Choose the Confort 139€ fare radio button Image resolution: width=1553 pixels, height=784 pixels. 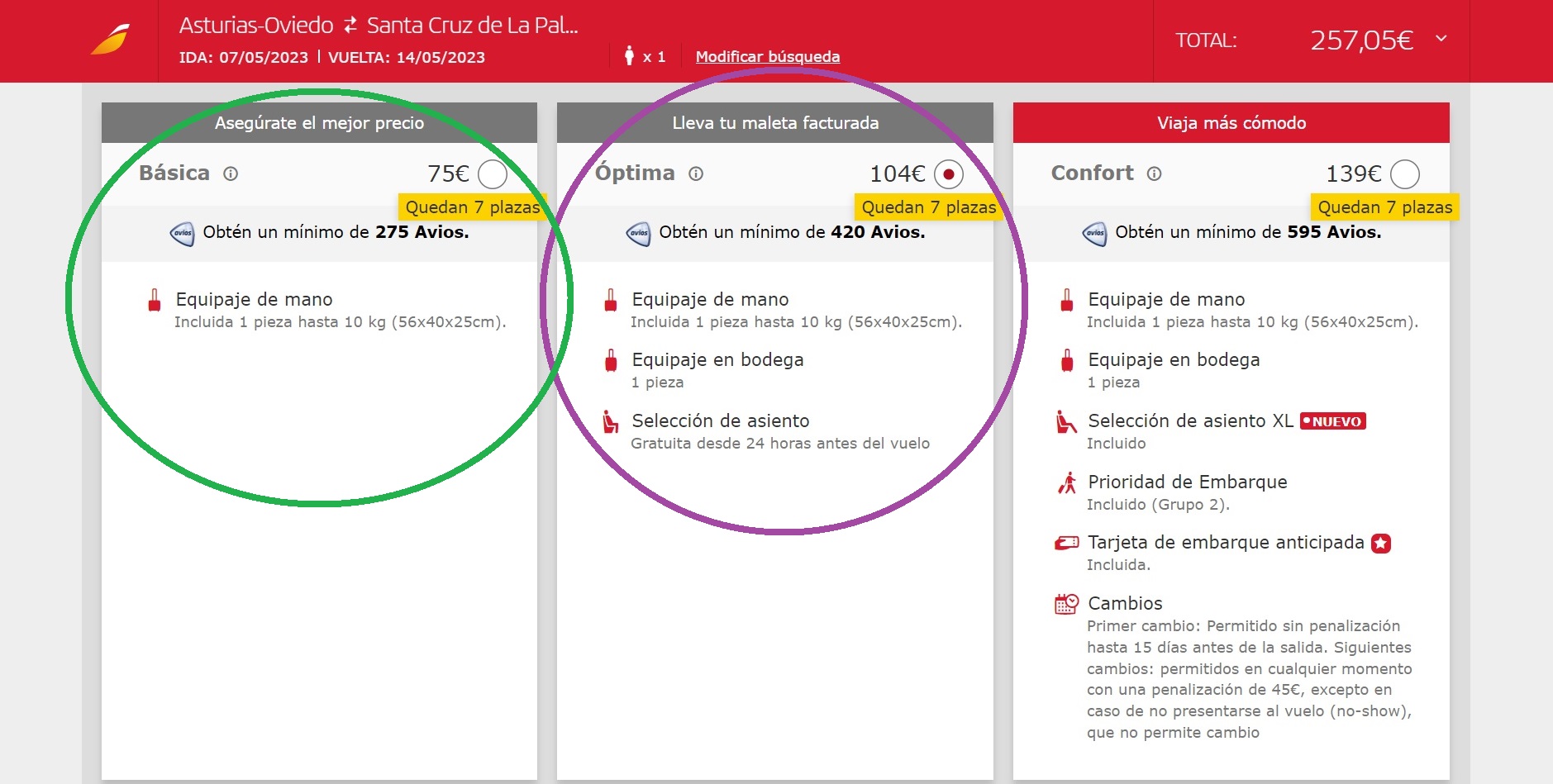[1405, 174]
